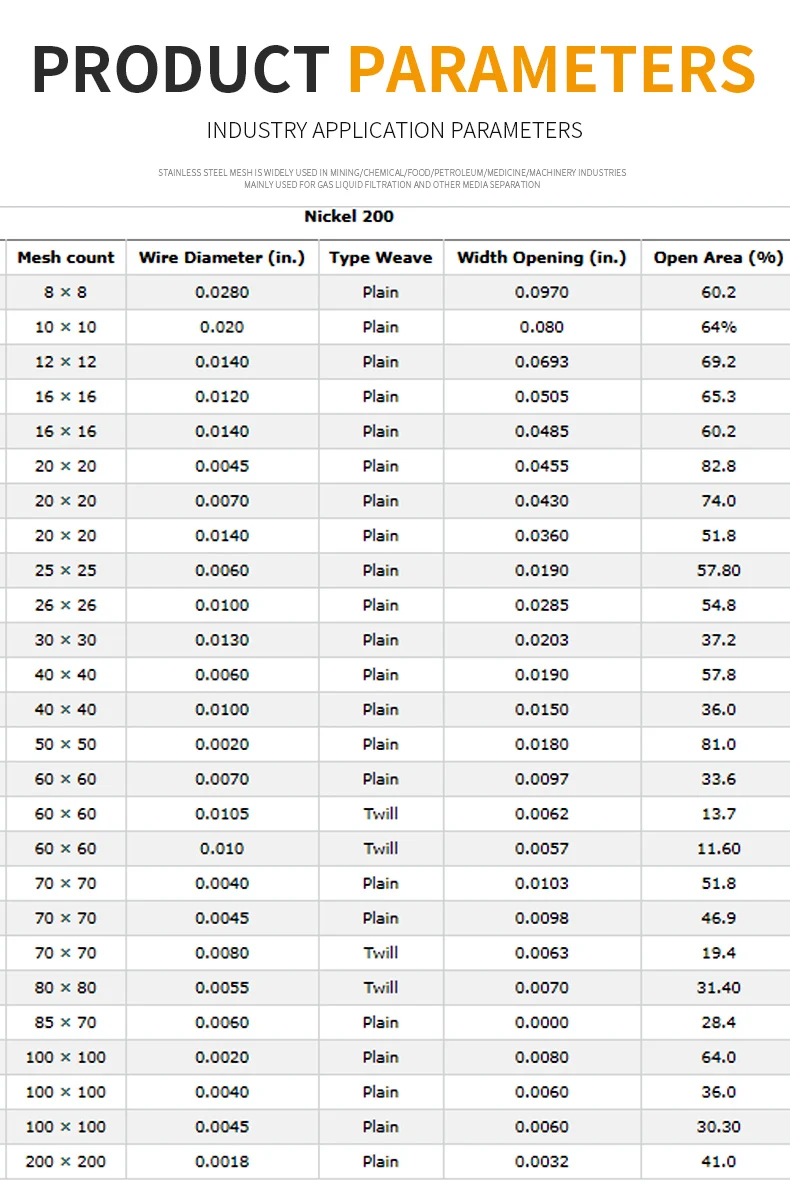
Task: Select the 64% open area cell
Action: pos(718,327)
